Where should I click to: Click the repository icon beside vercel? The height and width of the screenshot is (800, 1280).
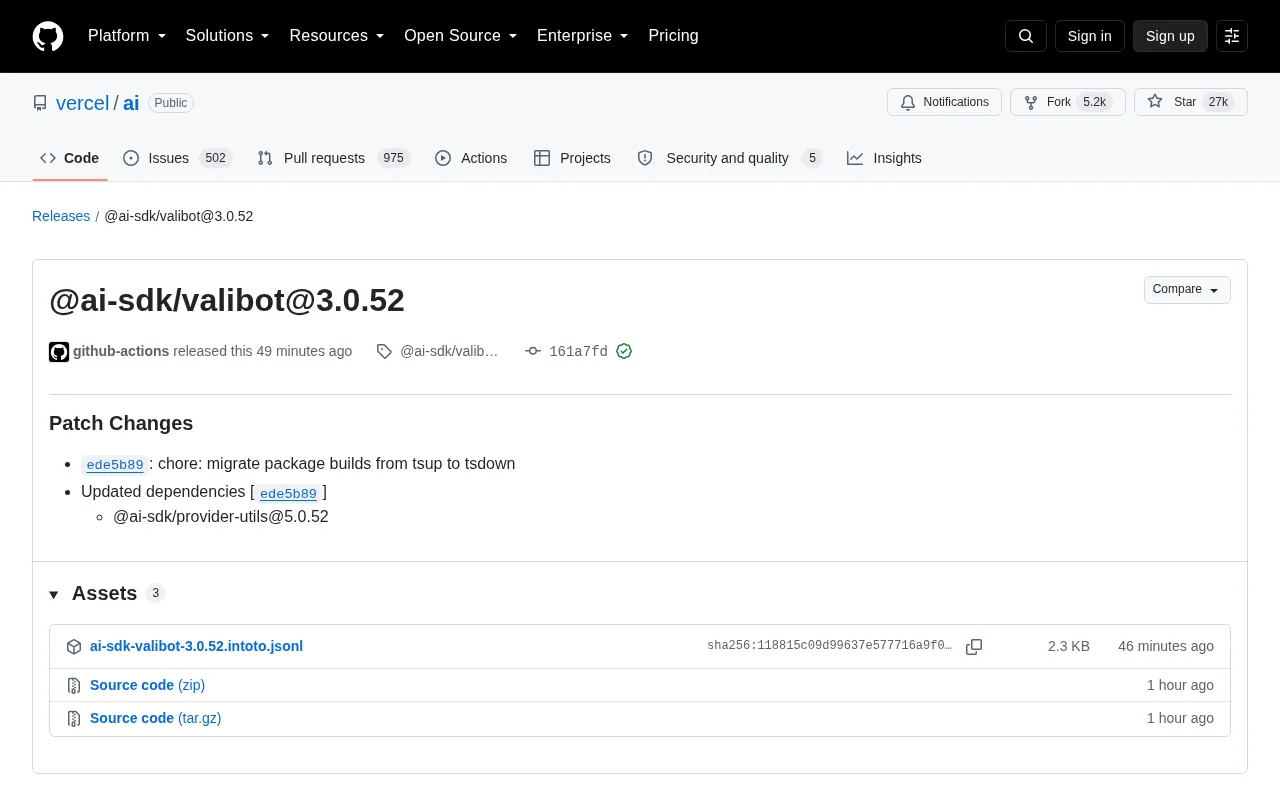tap(40, 103)
